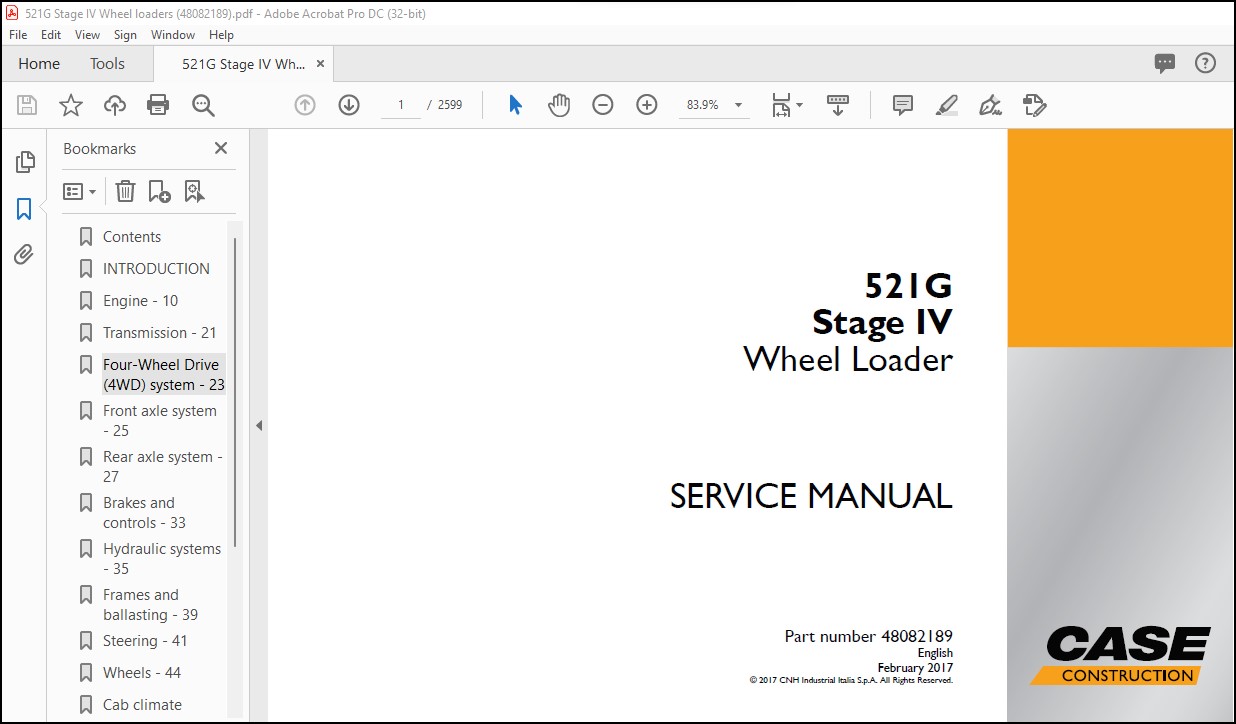1236x724 pixels.
Task: Close the Bookmarks panel
Action: click(221, 148)
